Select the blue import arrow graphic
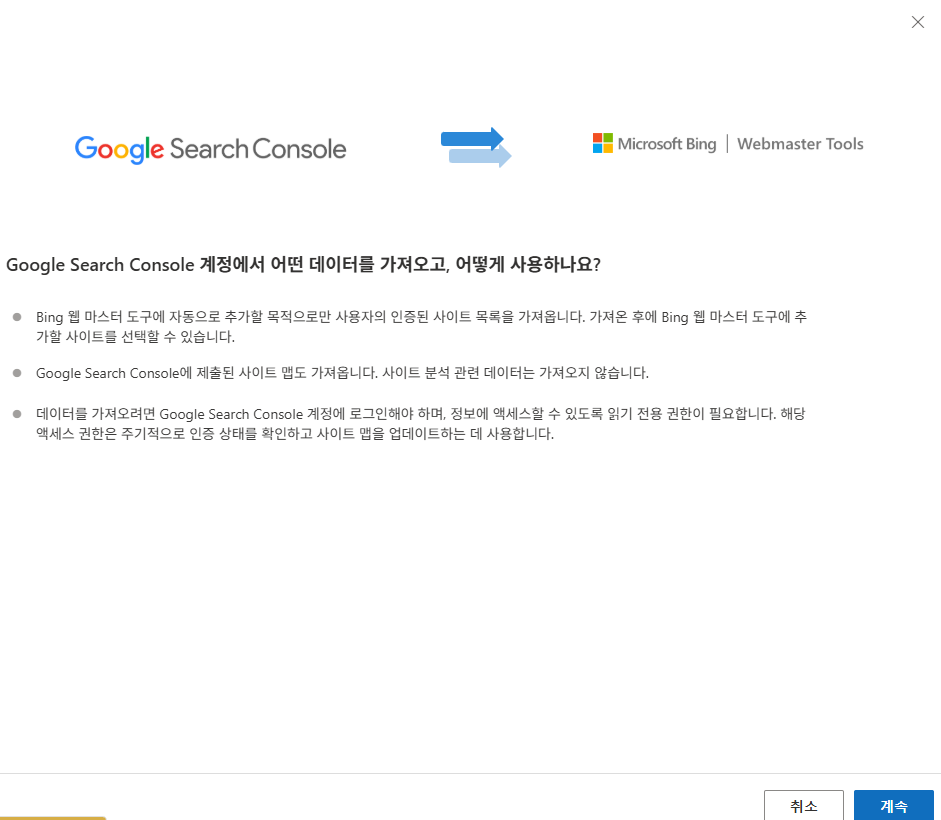The image size is (941, 820). click(x=476, y=147)
